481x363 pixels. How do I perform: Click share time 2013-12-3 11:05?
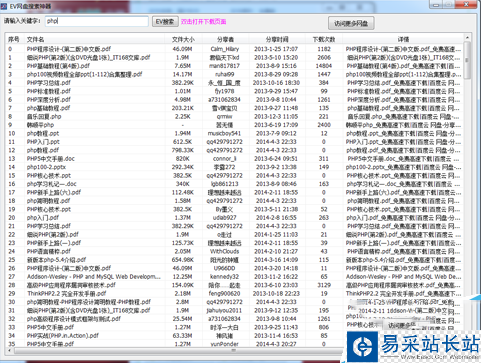(276, 116)
